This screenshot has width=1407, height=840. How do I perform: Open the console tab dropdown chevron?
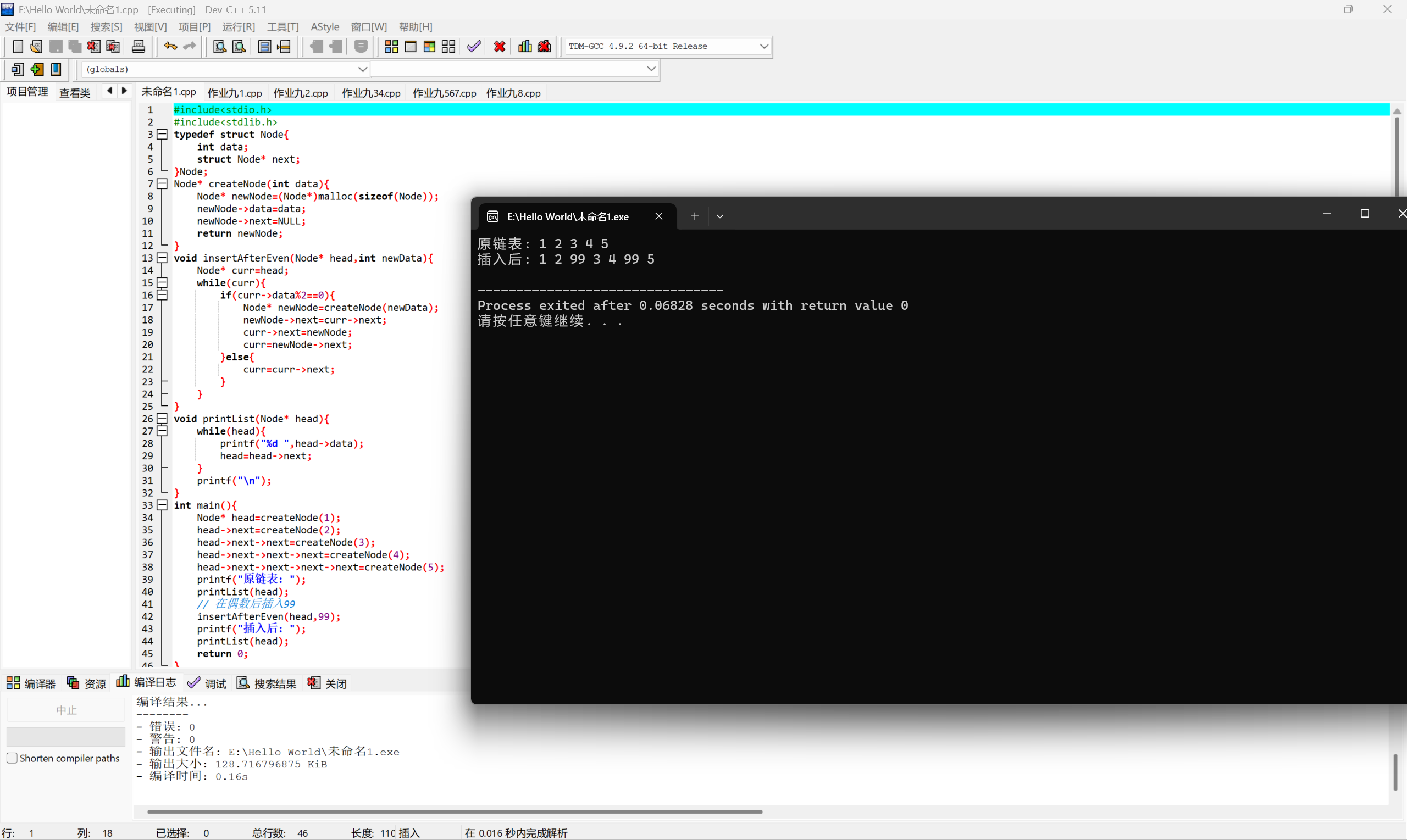pyautogui.click(x=719, y=216)
